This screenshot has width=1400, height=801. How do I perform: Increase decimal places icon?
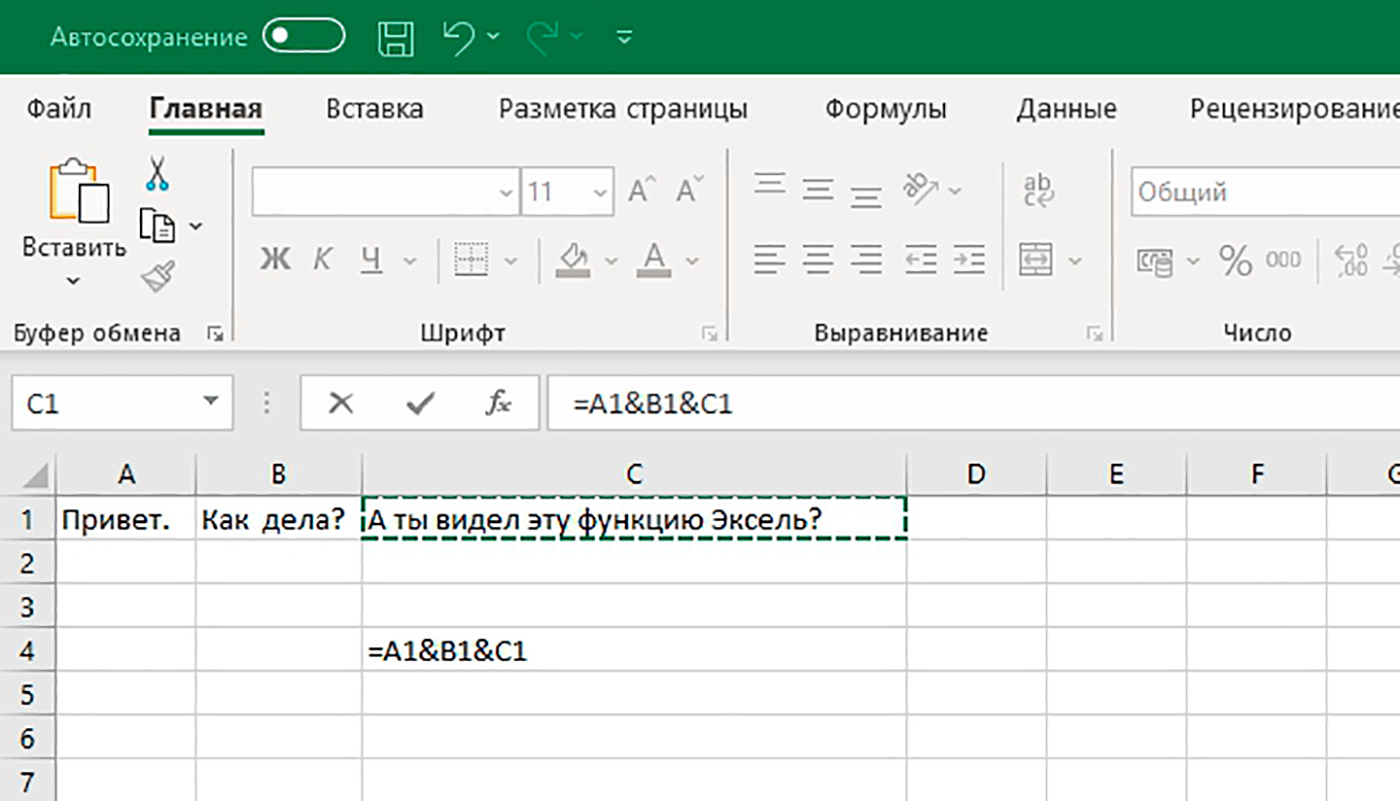(x=1351, y=261)
